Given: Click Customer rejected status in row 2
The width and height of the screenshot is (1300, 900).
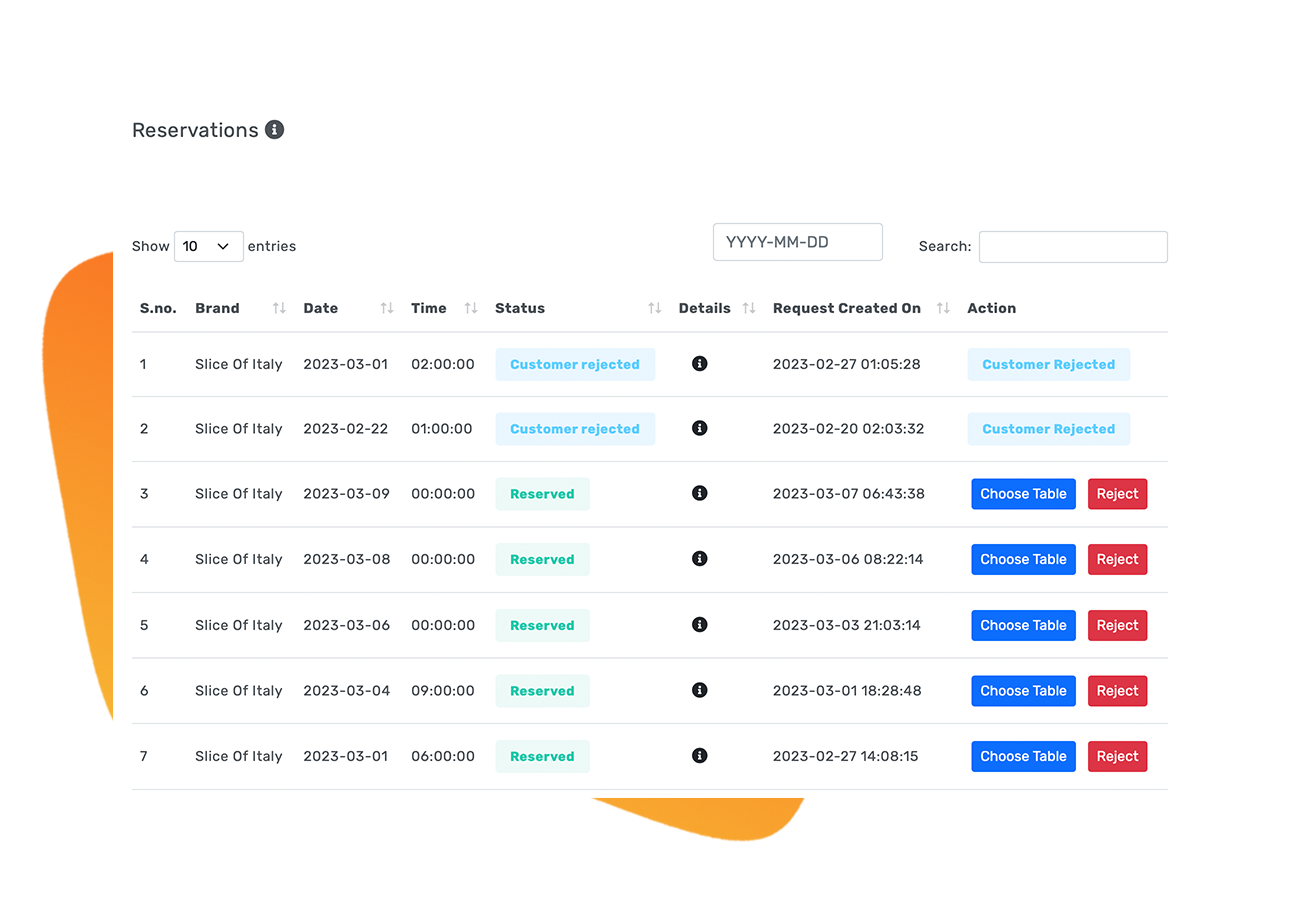Looking at the screenshot, I should point(575,429).
